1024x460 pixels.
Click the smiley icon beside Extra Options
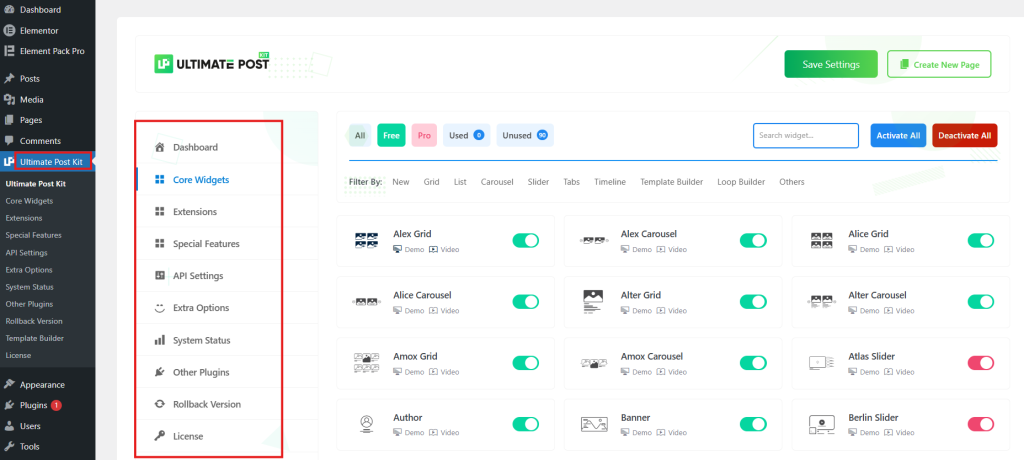click(159, 308)
